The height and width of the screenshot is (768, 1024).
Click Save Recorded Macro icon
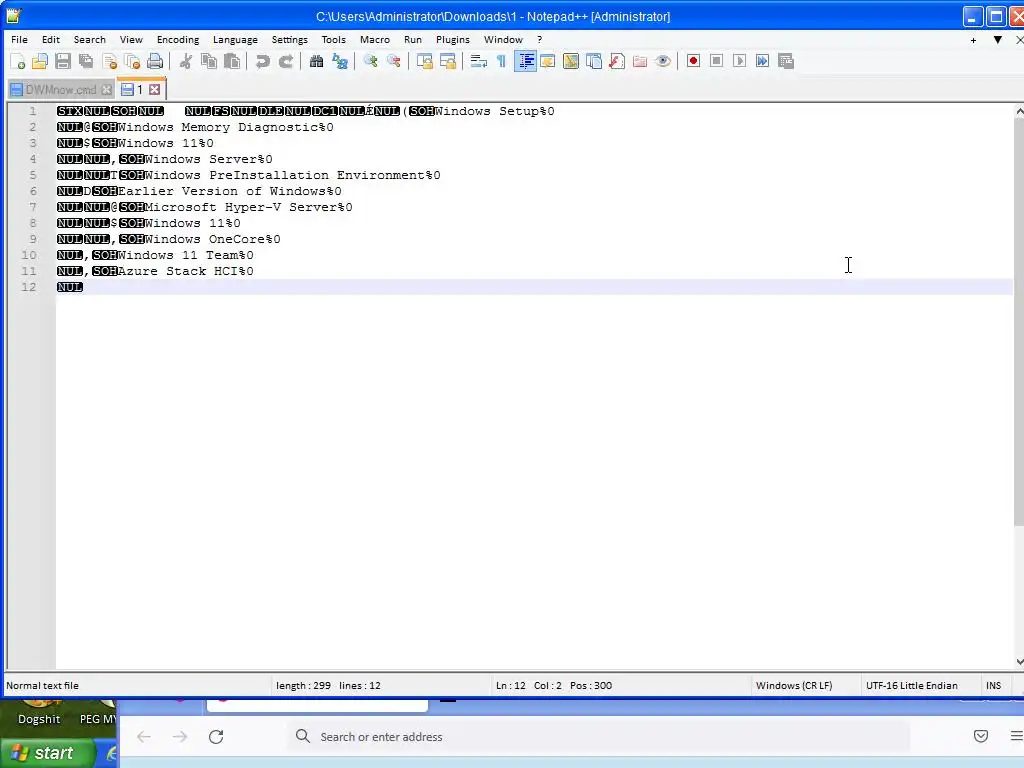click(786, 61)
